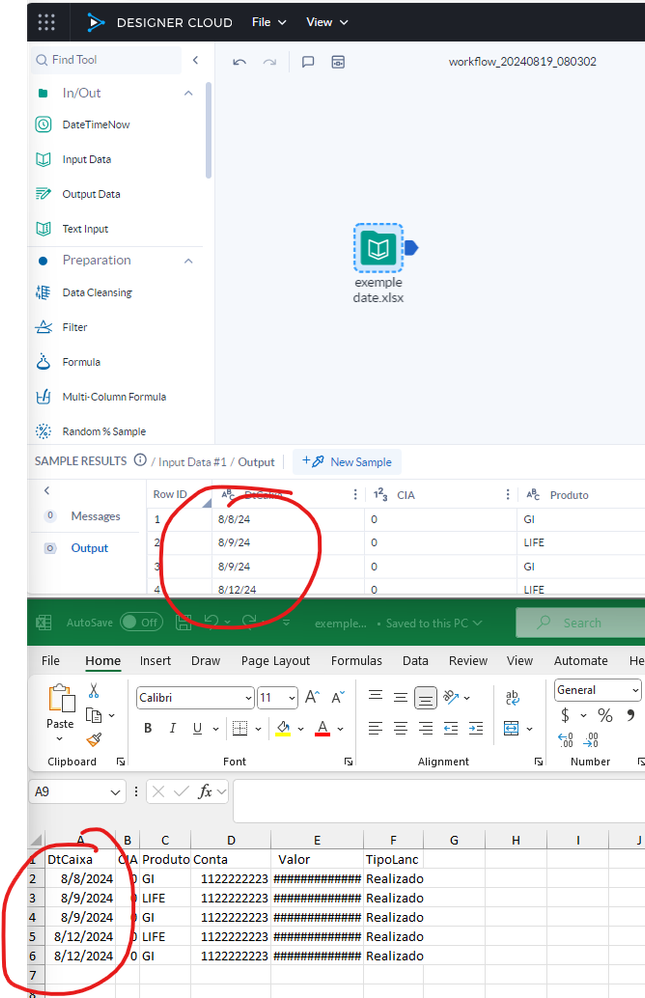Click the Excel Search box
This screenshot has width=645, height=998.
[x=581, y=622]
